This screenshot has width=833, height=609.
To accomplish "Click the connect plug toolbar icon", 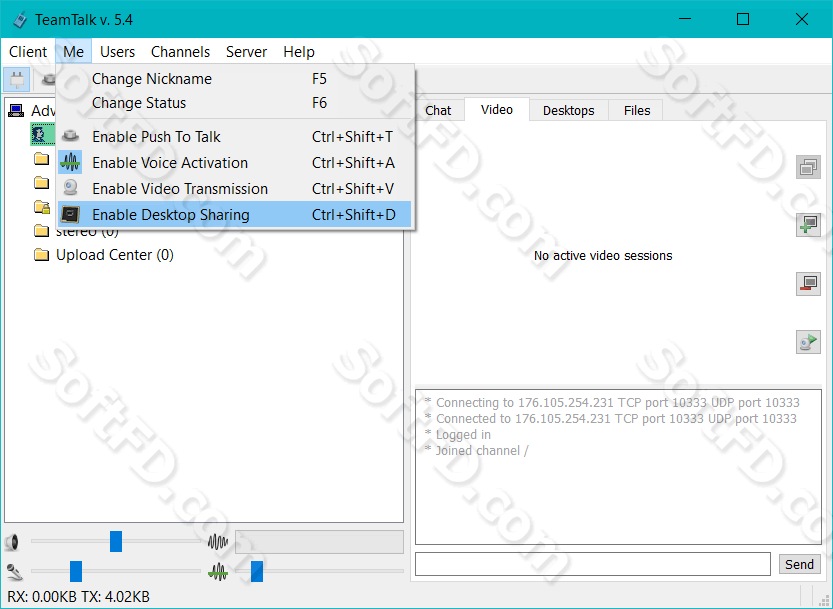I will click(16, 80).
